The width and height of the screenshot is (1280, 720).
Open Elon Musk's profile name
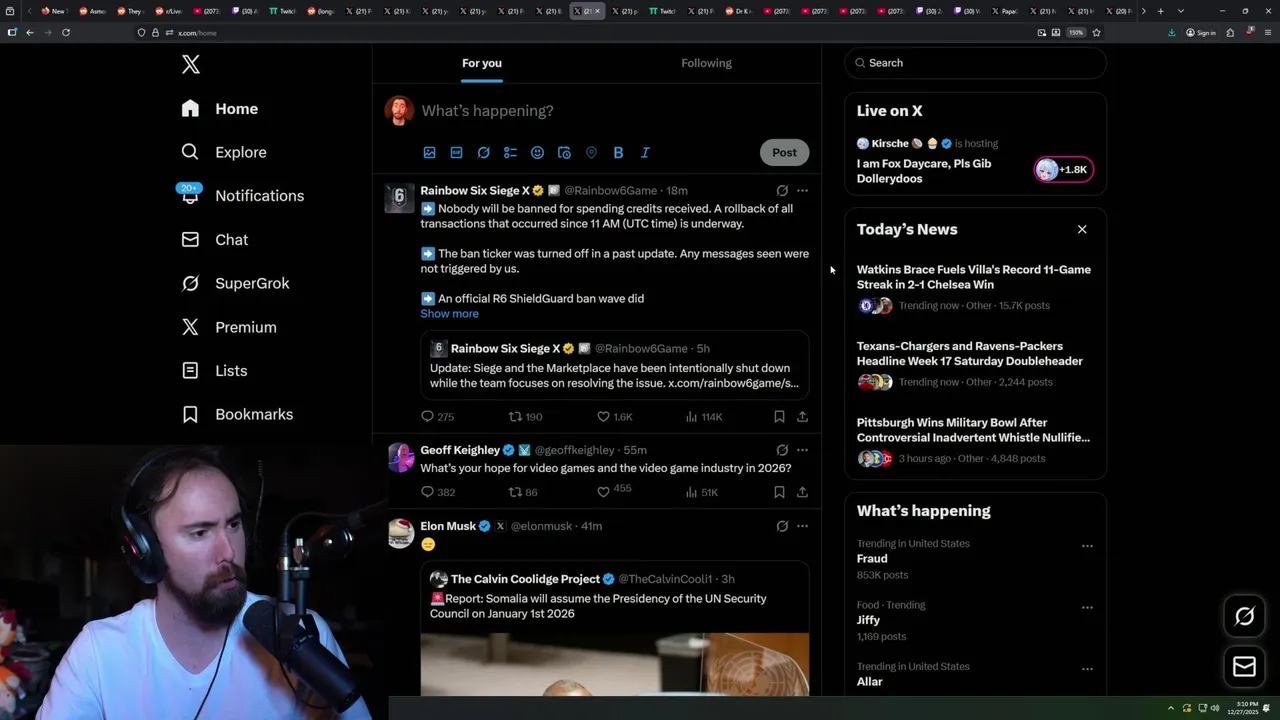(448, 526)
